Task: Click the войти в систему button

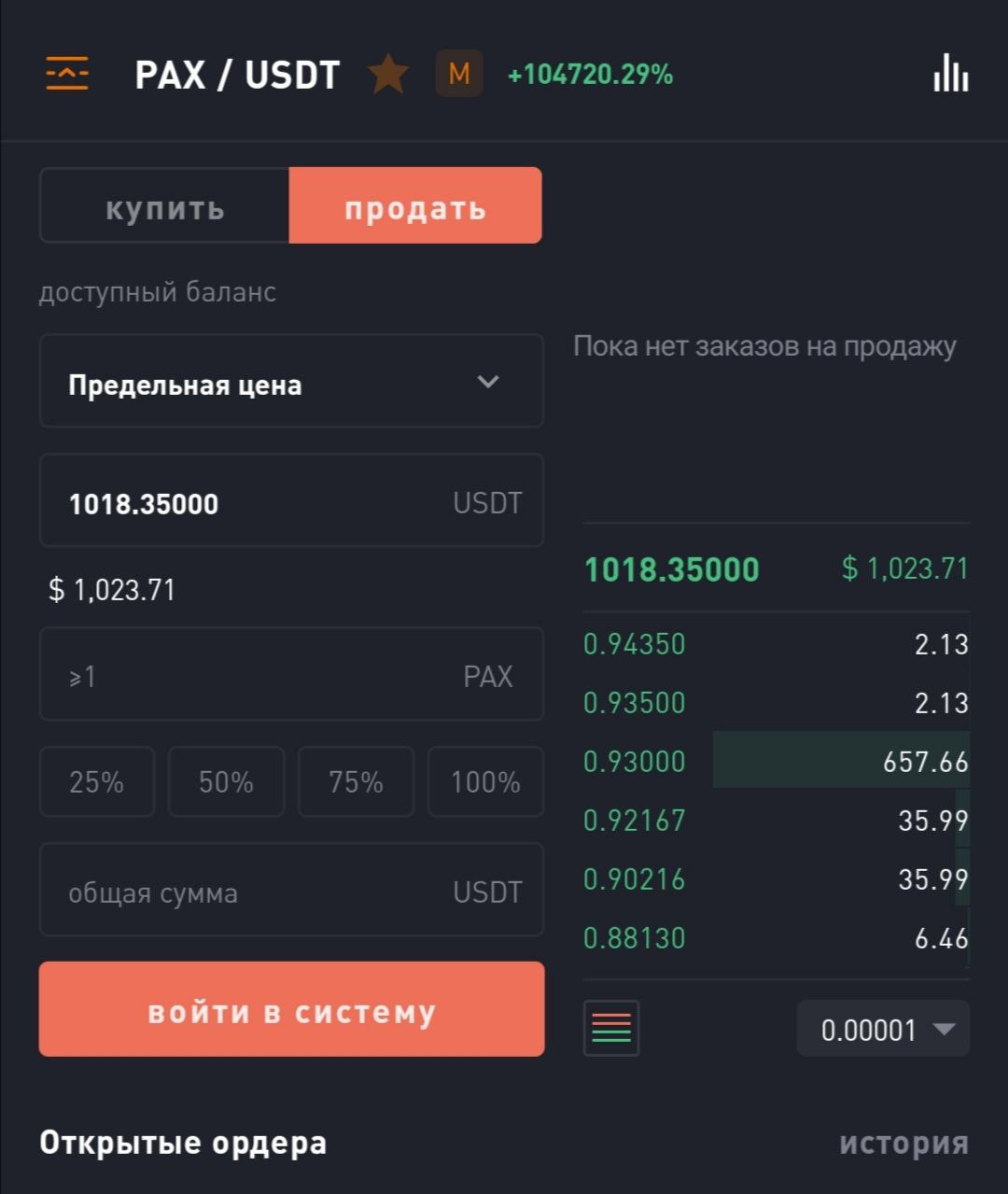Action: [291, 1009]
